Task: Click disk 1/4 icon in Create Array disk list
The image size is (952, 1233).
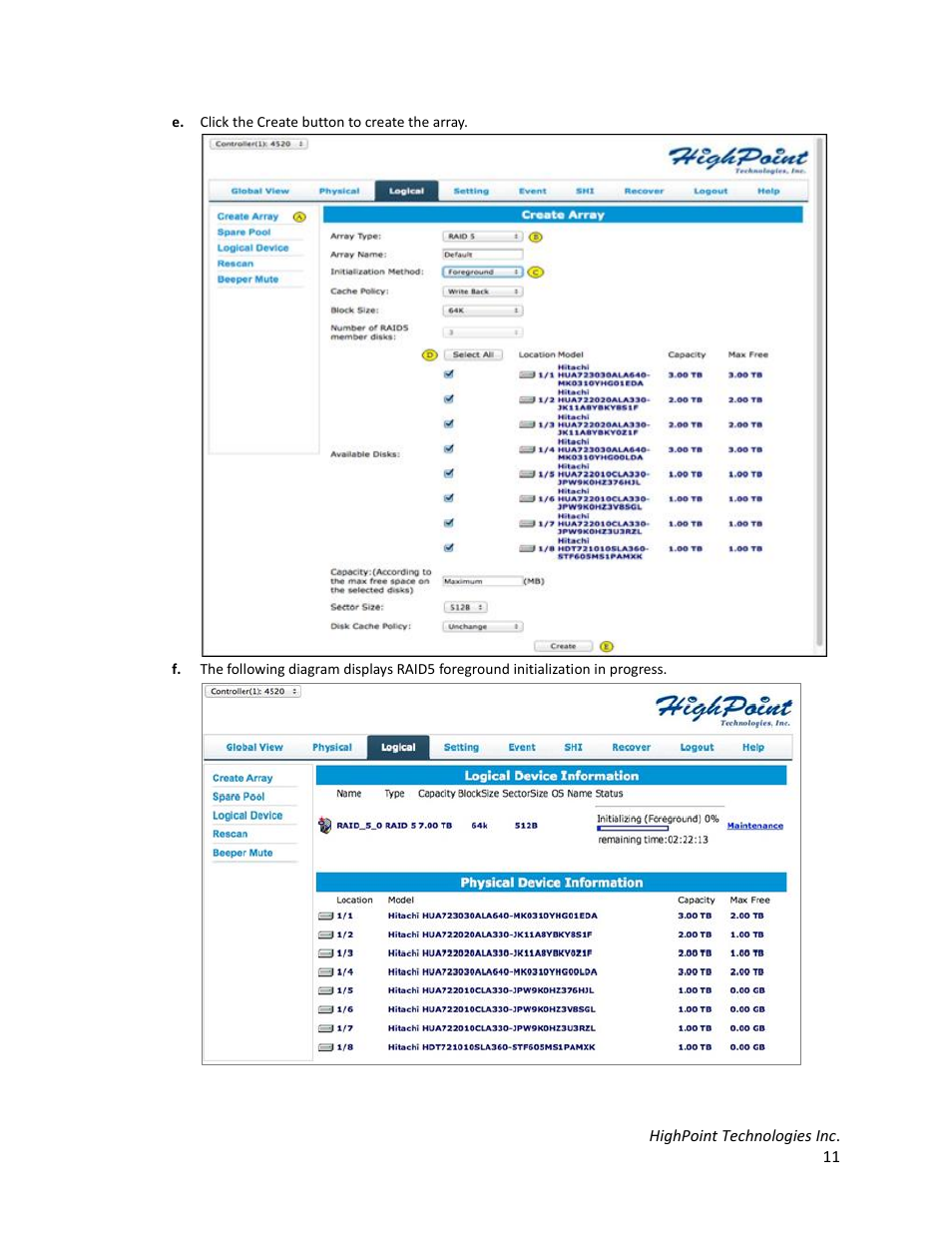Action: (527, 450)
